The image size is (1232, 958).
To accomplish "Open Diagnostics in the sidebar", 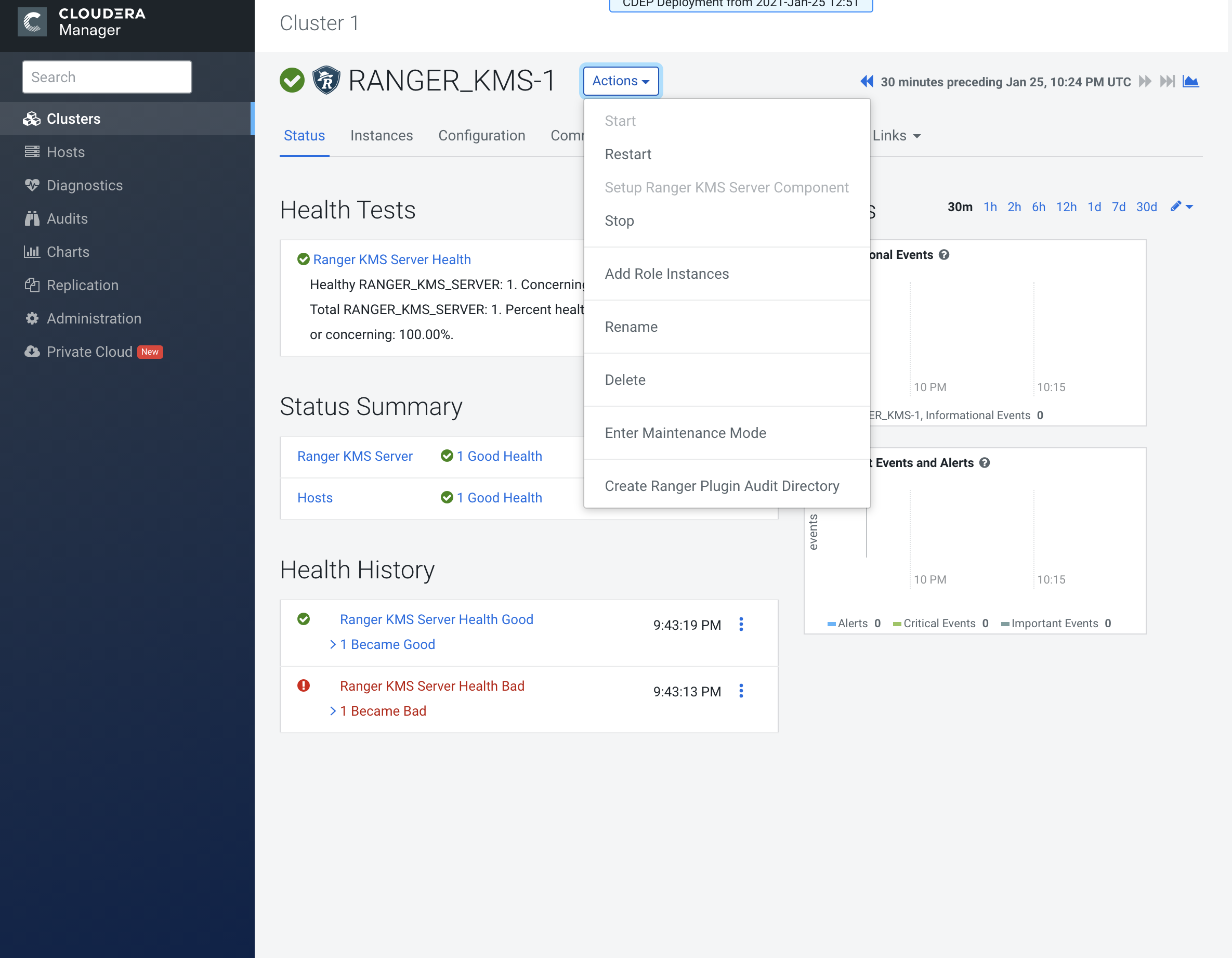I will click(x=85, y=185).
